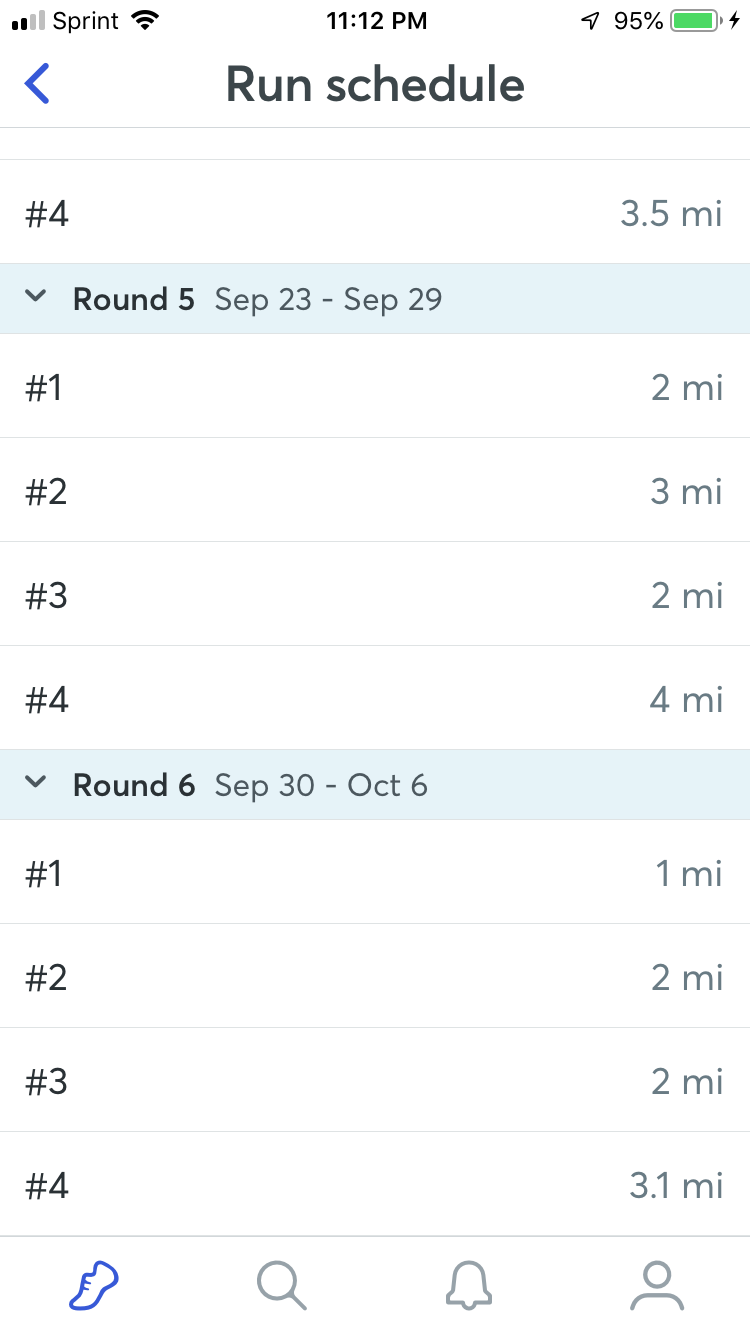
Task: Select Round 5 run #4, 4 mi
Action: (375, 699)
